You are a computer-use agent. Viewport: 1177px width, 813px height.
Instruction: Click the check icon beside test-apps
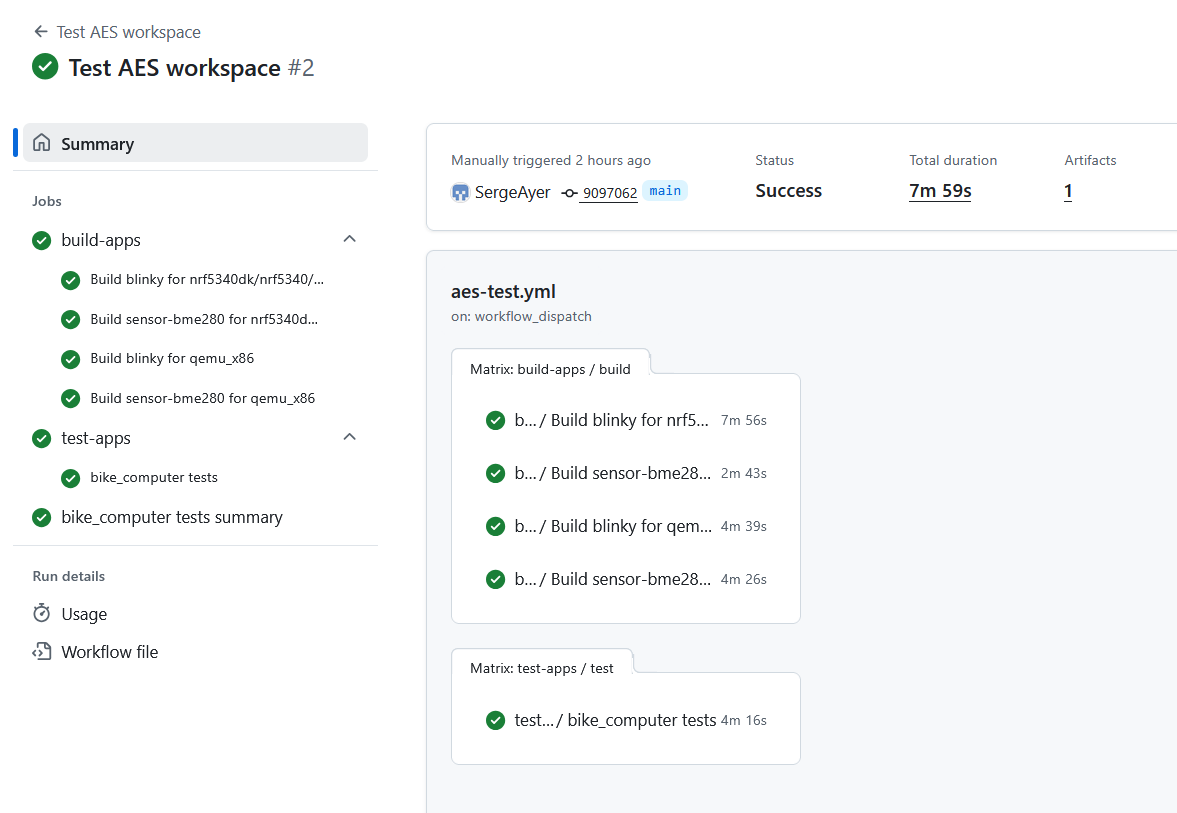(x=41, y=438)
